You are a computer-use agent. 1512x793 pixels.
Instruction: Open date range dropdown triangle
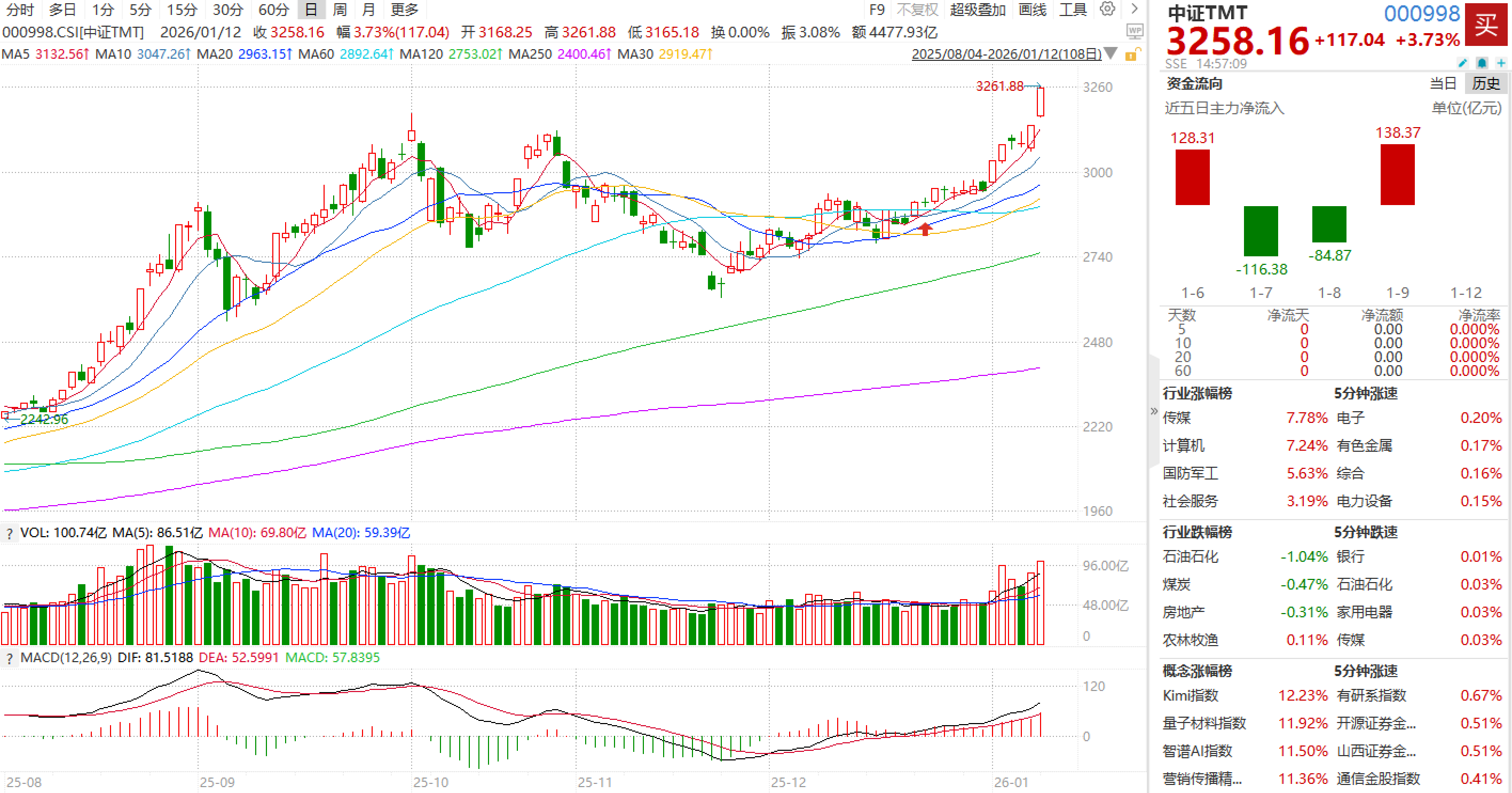tap(1111, 53)
